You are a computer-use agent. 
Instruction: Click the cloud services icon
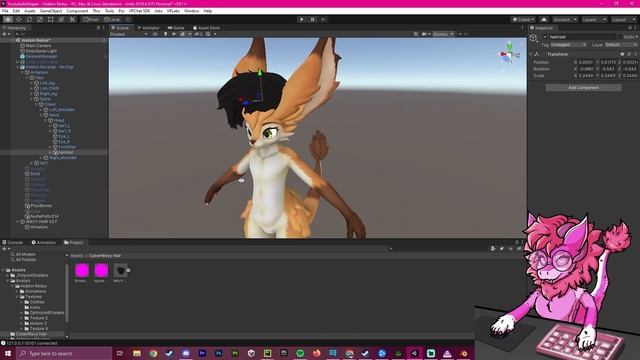coord(544,19)
